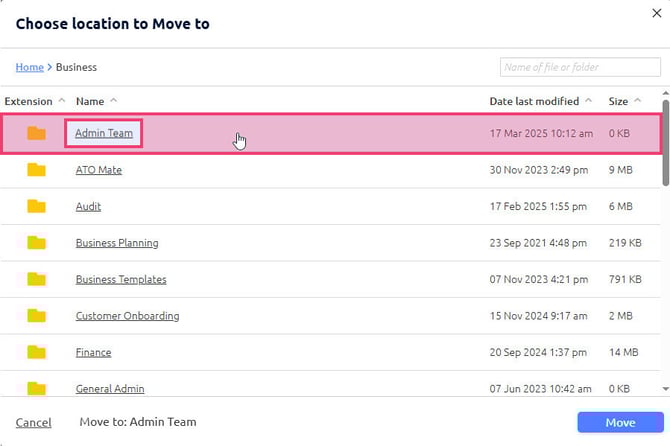670x446 pixels.
Task: Open the General Admin folder link
Action: coord(110,389)
